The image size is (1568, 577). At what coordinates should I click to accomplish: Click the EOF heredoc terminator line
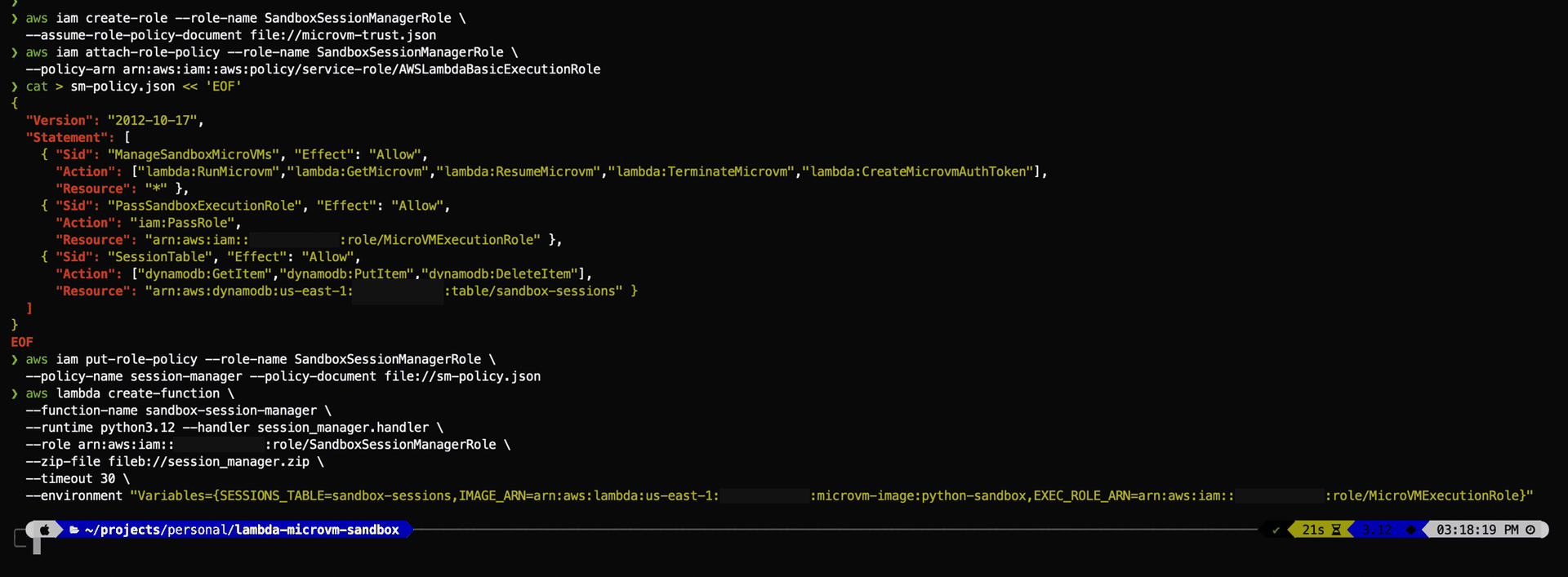coord(22,343)
